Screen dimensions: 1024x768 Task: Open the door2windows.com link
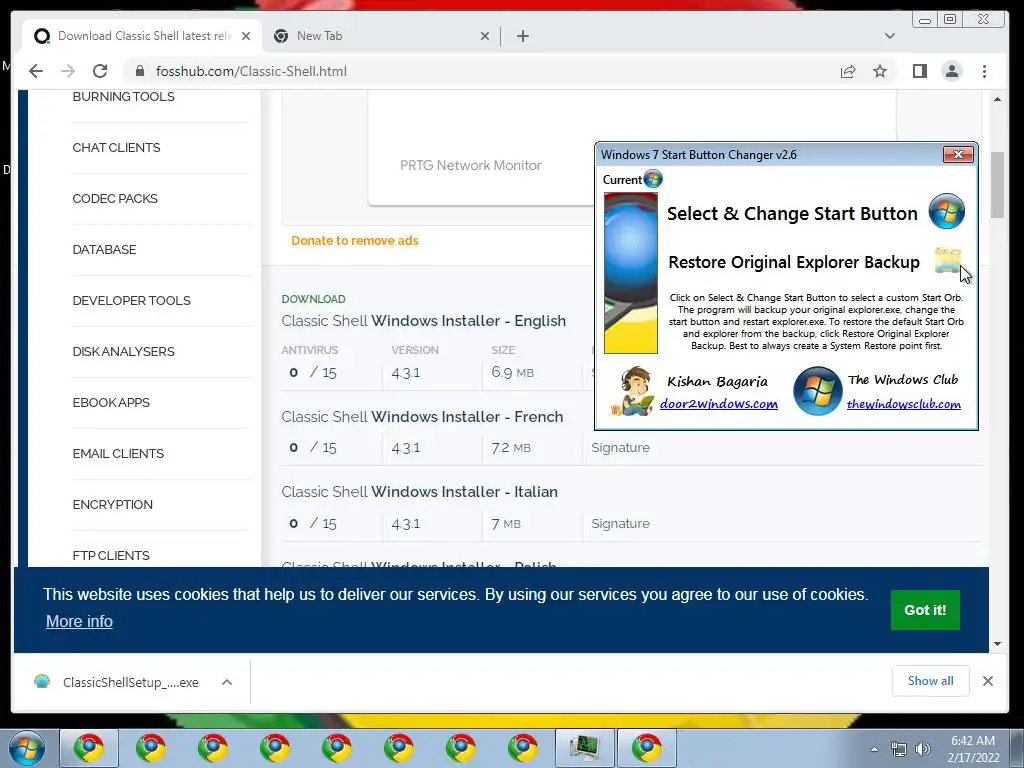click(718, 404)
